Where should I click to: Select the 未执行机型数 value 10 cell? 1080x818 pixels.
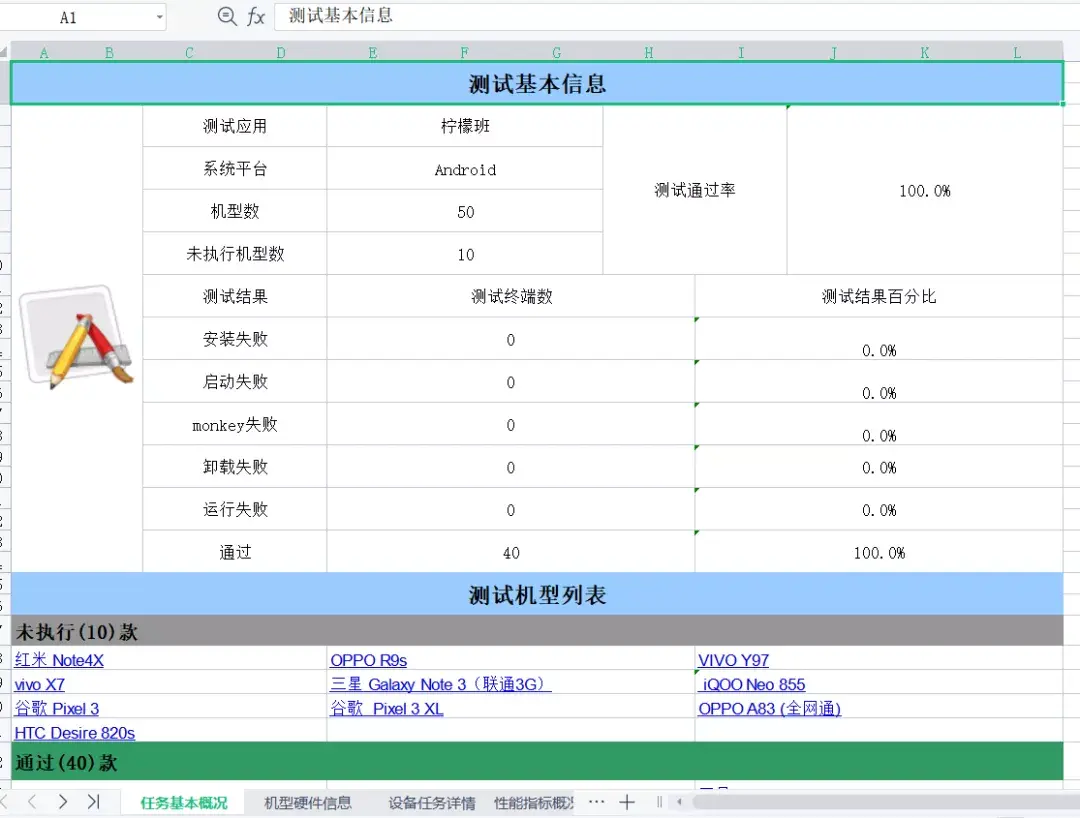pyautogui.click(x=465, y=255)
